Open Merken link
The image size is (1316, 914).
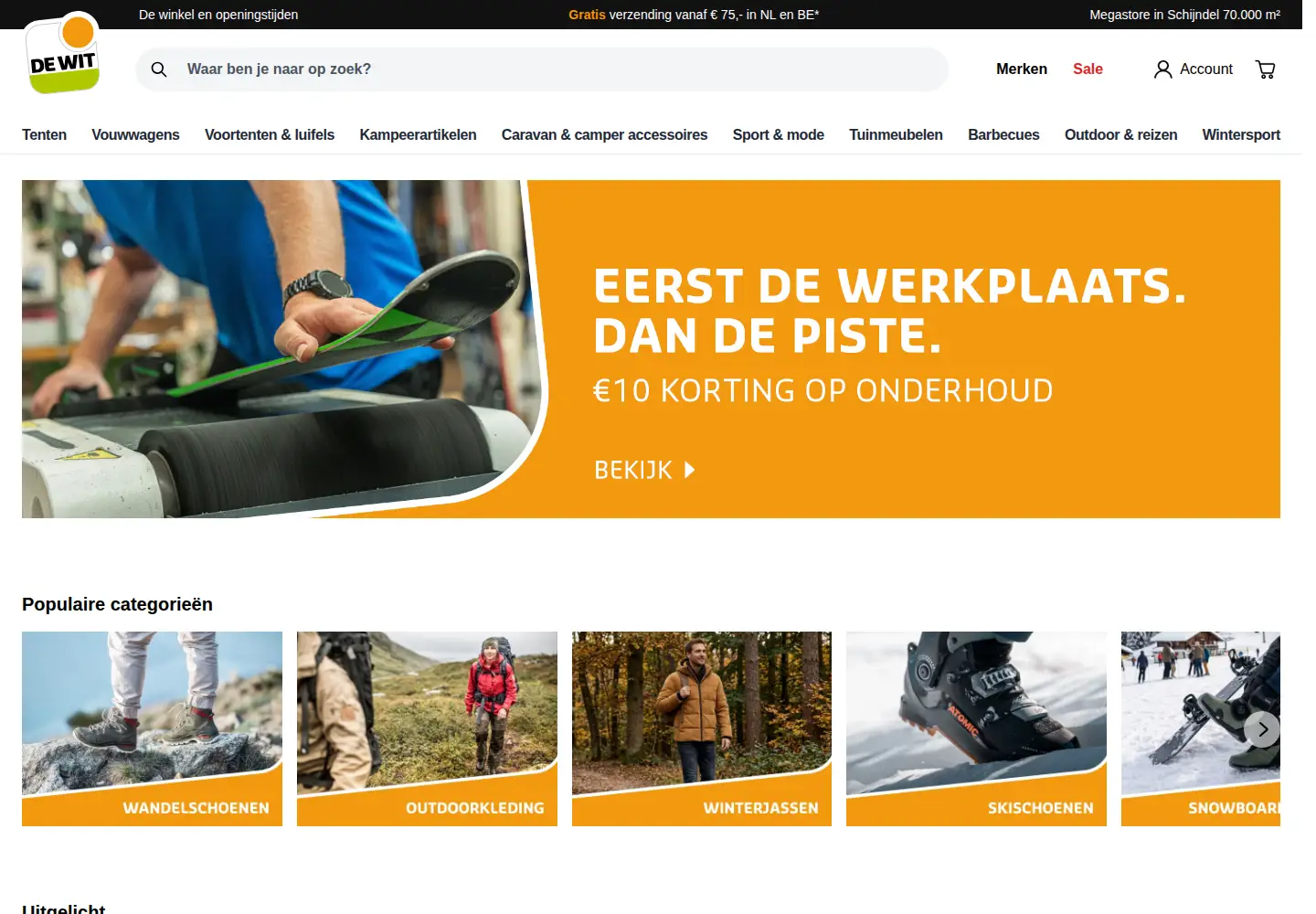(1022, 69)
